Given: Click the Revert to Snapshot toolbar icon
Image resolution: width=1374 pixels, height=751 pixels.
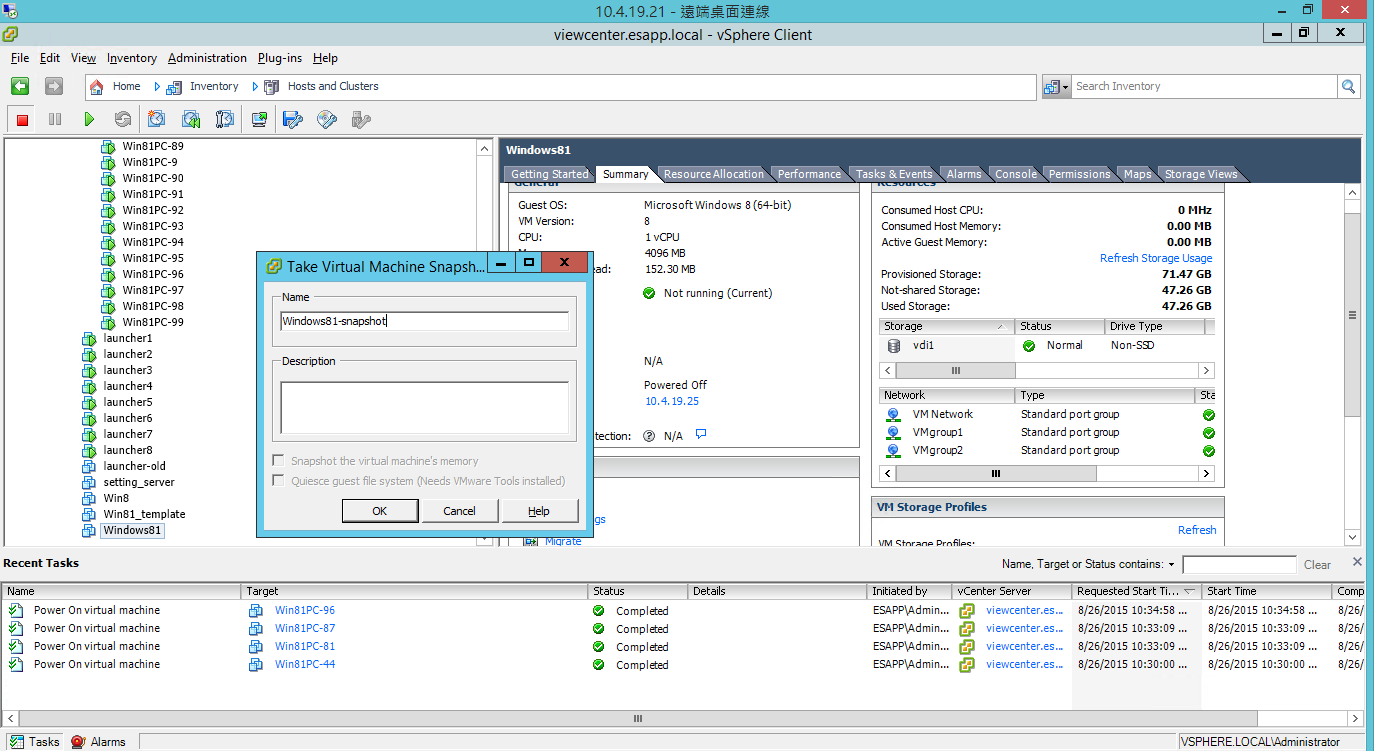Looking at the screenshot, I should (x=191, y=120).
